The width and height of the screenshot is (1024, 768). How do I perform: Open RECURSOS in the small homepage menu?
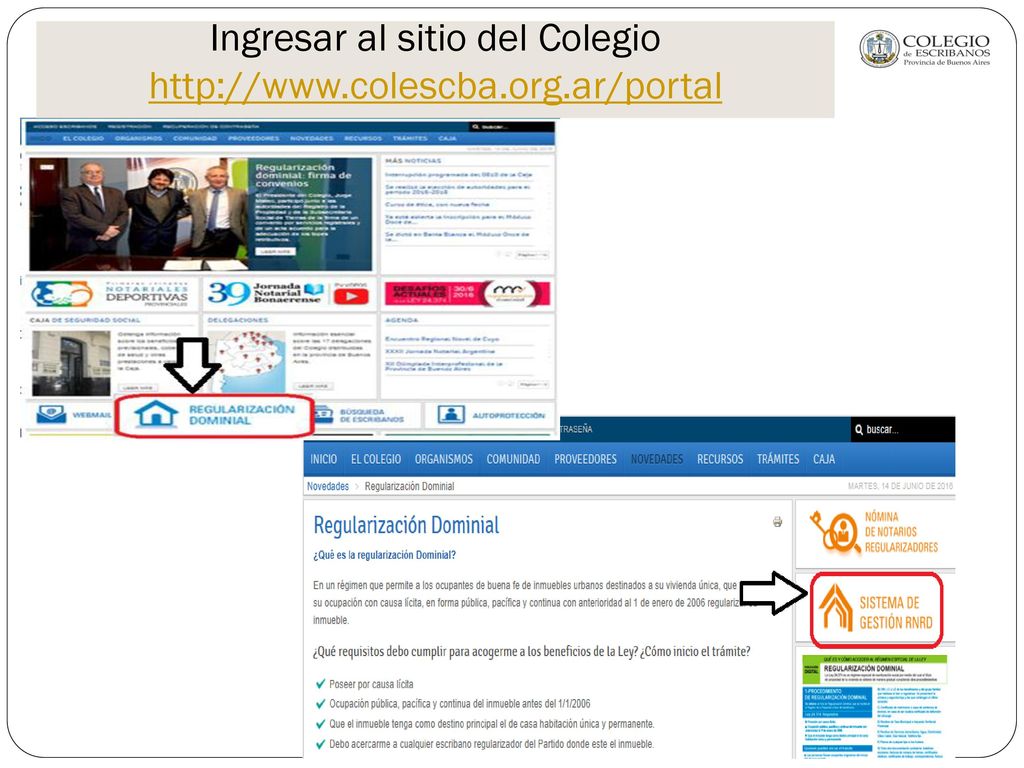tap(363, 138)
